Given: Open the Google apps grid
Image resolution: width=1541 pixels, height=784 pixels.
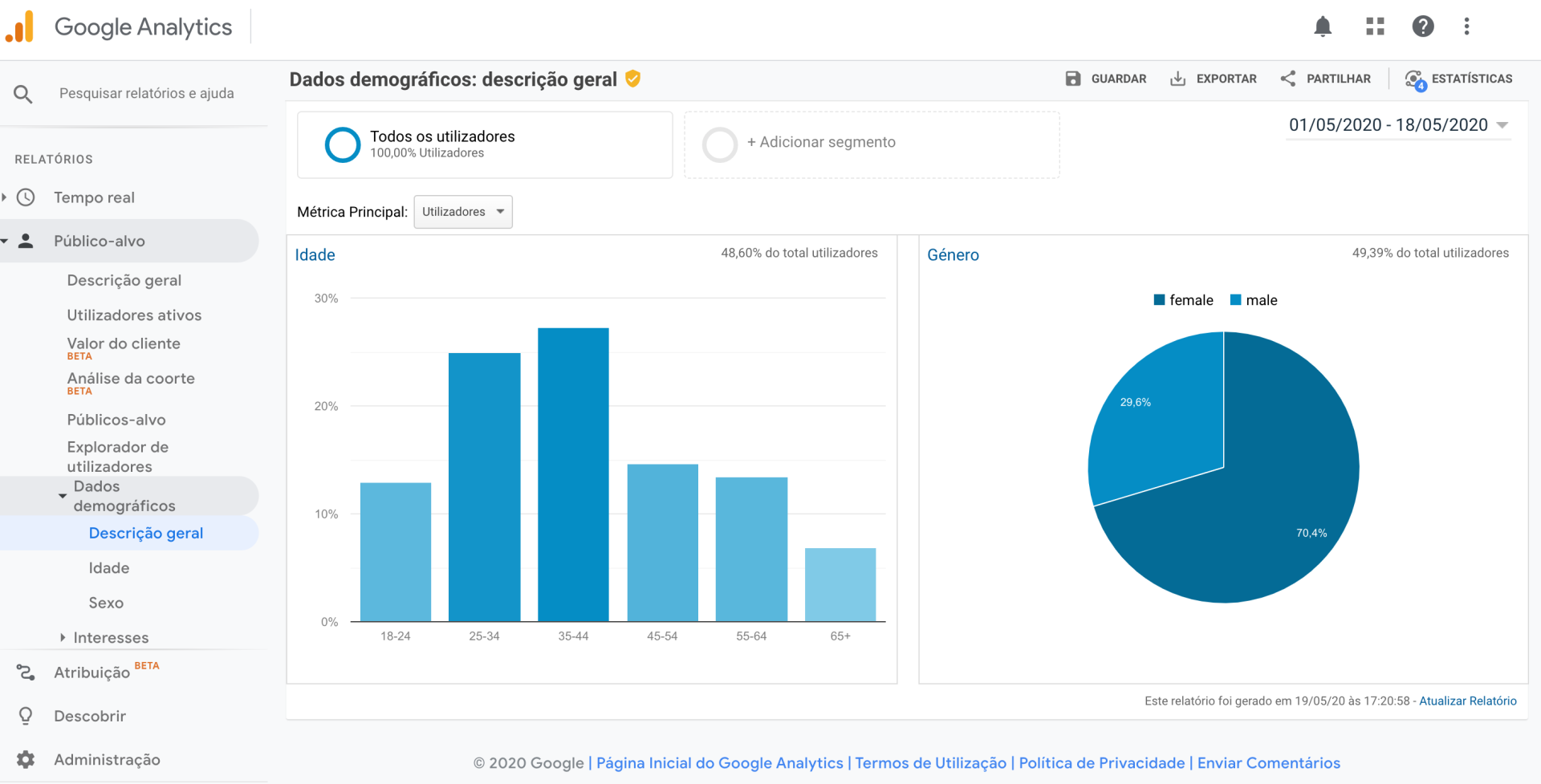Looking at the screenshot, I should coord(1375,26).
